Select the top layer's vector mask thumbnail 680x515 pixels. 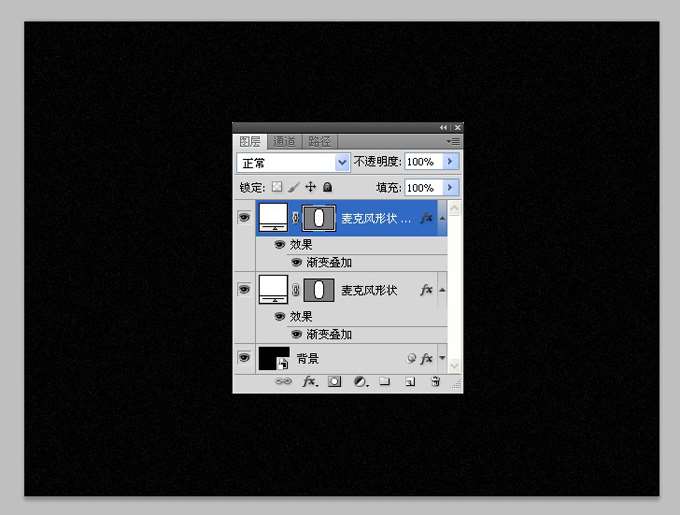pyautogui.click(x=319, y=218)
